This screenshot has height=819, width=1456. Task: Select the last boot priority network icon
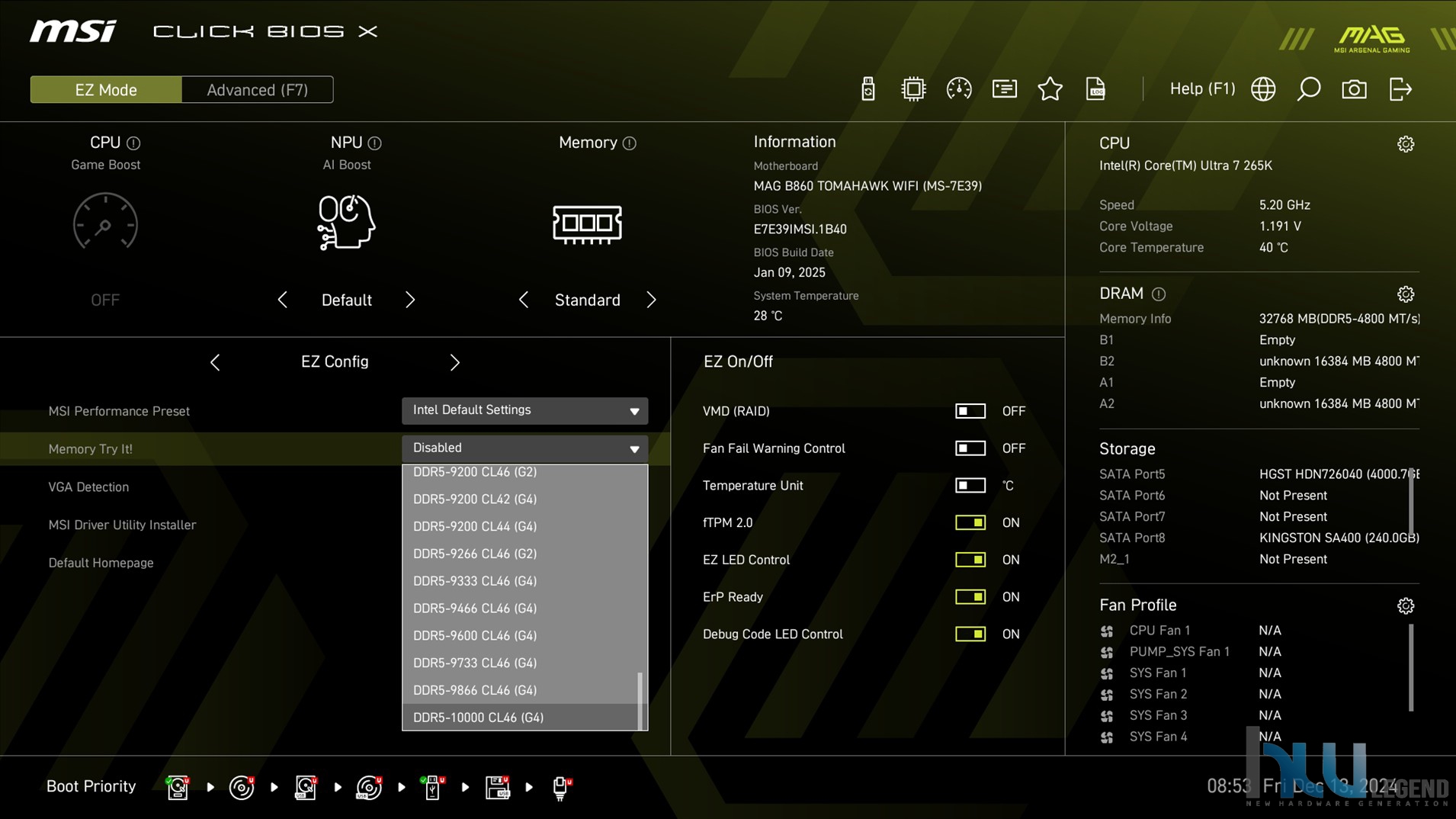point(561,787)
